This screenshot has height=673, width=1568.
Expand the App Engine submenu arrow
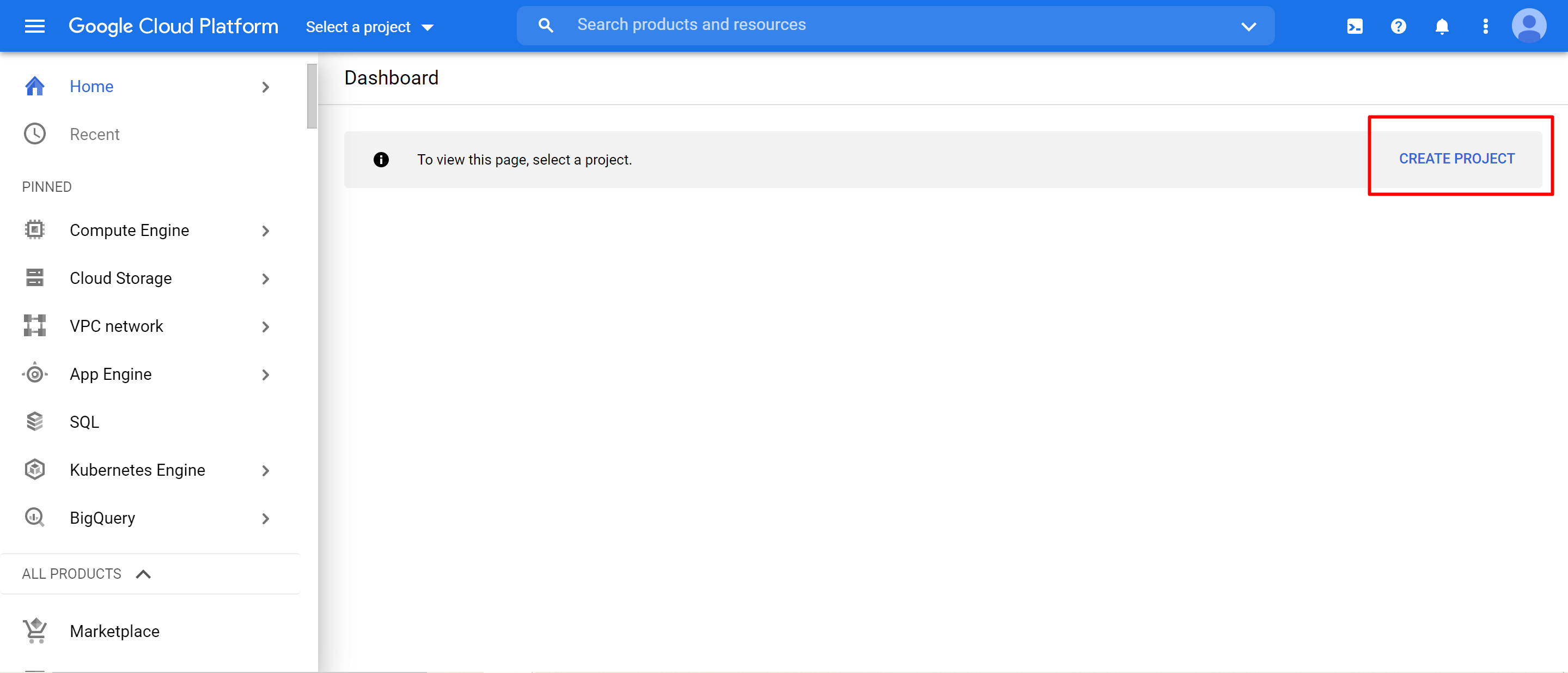[265, 374]
